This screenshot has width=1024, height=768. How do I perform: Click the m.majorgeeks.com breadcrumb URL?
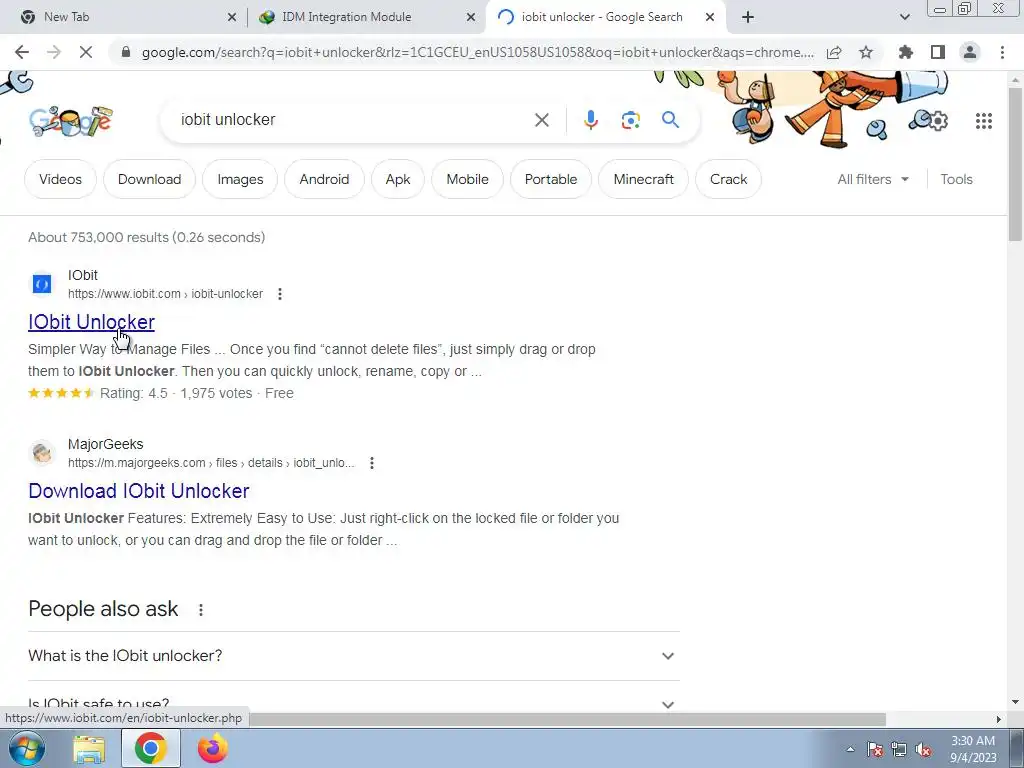(211, 463)
